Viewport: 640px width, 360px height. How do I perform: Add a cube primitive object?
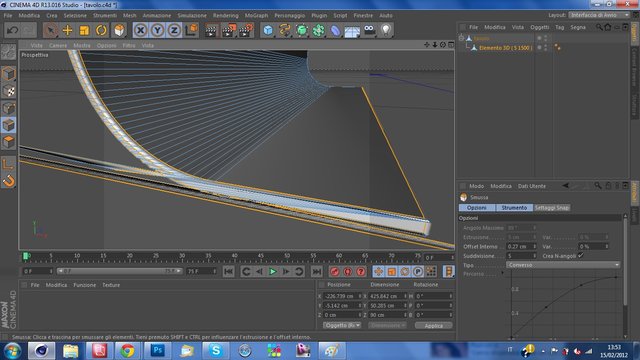point(268,30)
